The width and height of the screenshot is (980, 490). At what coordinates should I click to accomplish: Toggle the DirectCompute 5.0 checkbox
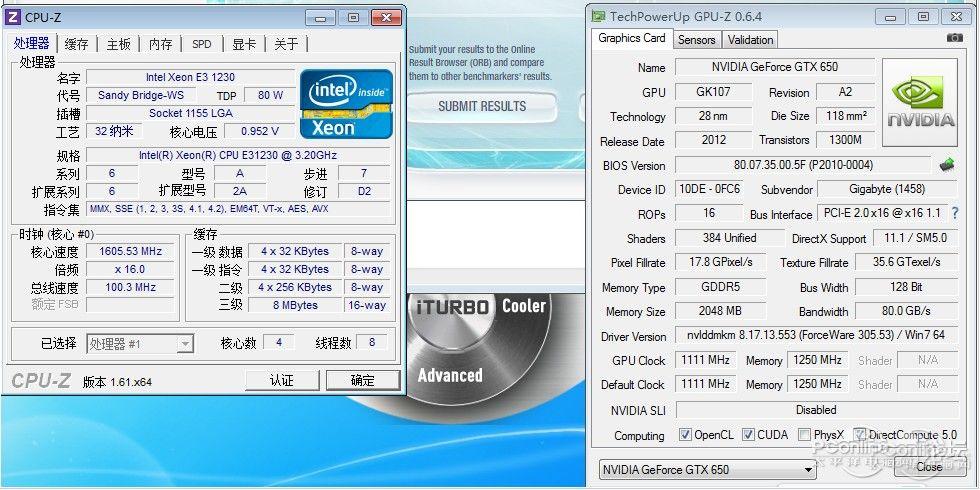coord(860,434)
